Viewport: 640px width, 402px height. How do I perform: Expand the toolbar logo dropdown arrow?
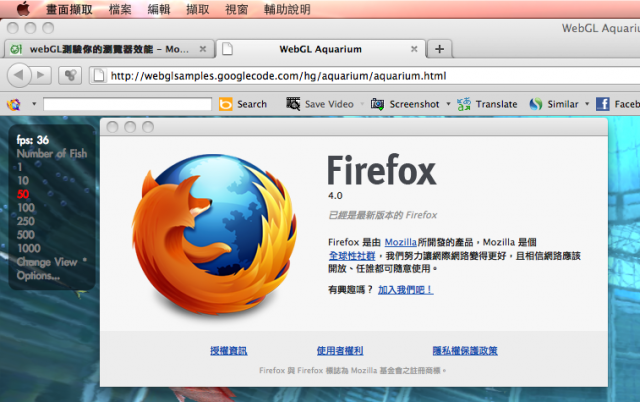coord(34,104)
